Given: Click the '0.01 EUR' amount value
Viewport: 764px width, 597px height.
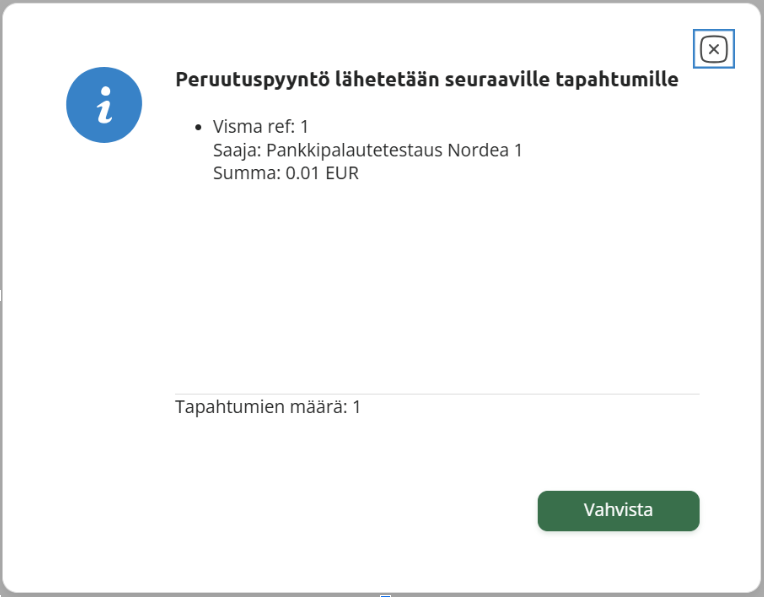Looking at the screenshot, I should (x=322, y=173).
